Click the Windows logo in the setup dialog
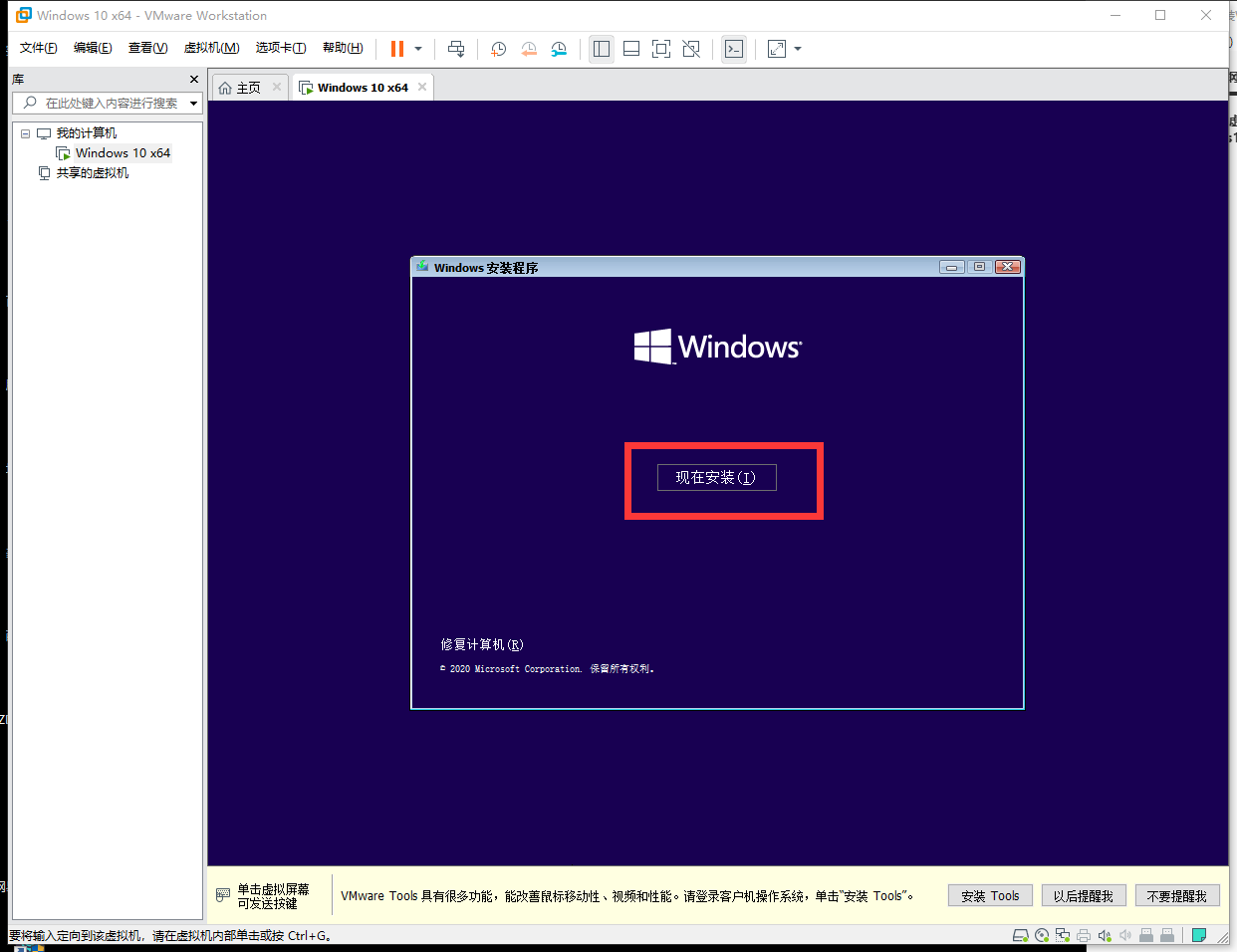1237x952 pixels. (x=717, y=347)
